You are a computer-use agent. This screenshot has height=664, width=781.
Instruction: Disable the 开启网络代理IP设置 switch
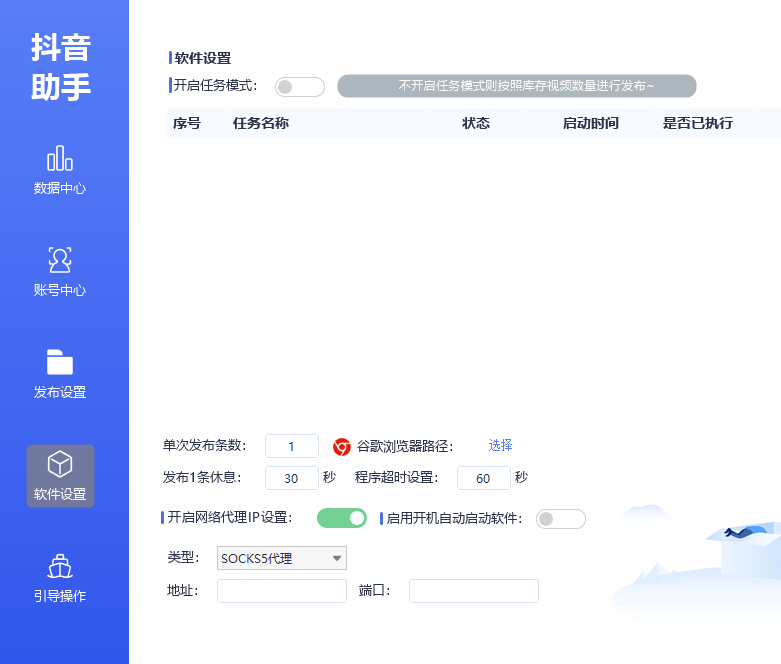pos(342,518)
